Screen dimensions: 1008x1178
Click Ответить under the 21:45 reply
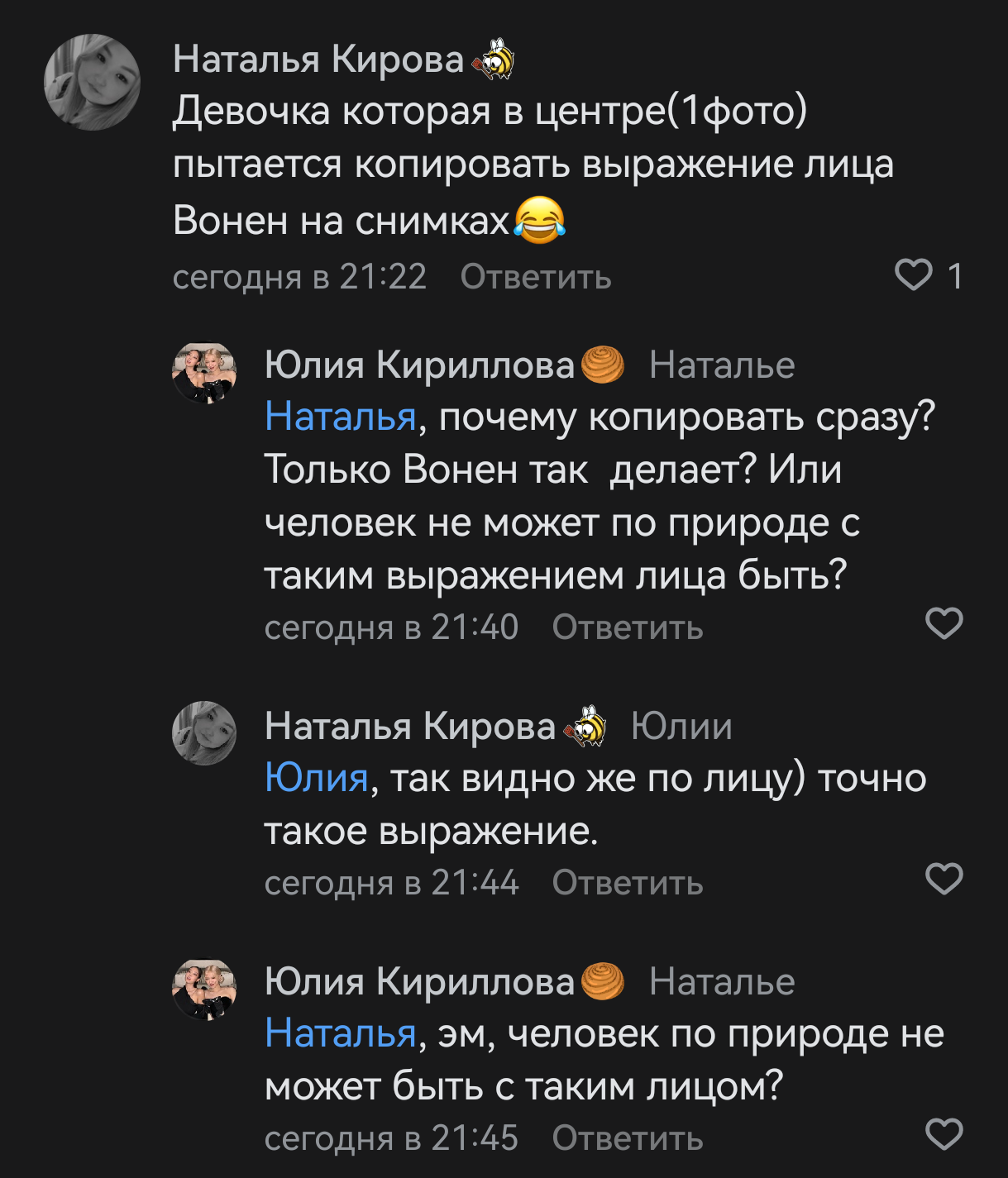point(628,1138)
